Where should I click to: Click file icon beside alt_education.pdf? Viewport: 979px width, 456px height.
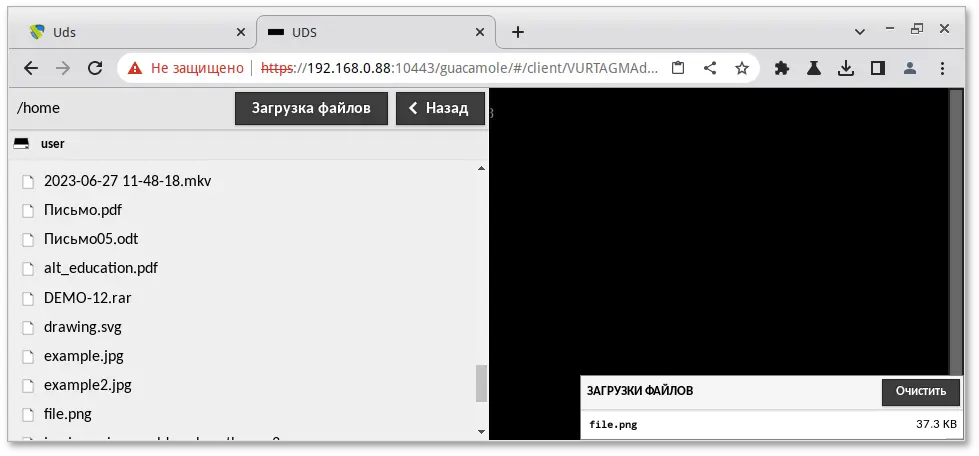pyautogui.click(x=27, y=269)
